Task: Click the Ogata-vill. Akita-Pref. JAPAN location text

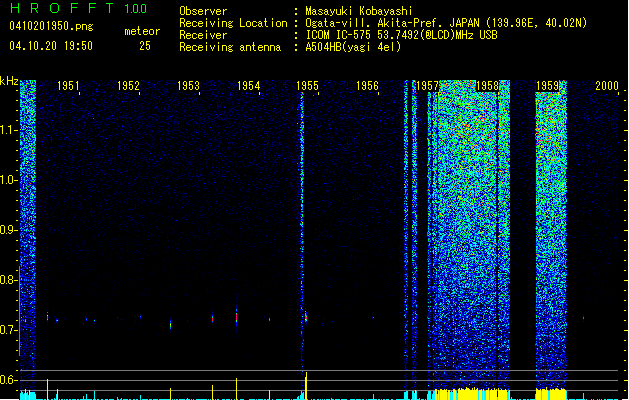Action: (446, 23)
